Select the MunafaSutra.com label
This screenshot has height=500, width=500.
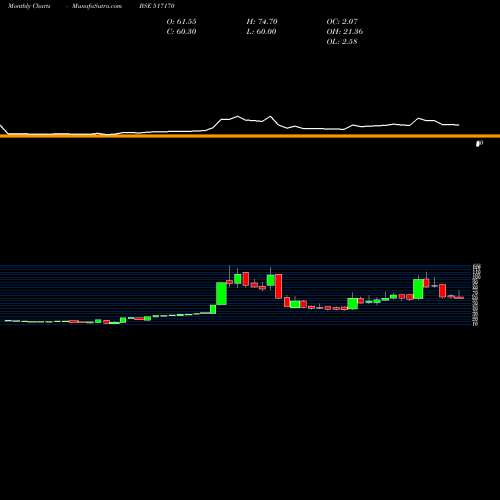(x=97, y=6)
